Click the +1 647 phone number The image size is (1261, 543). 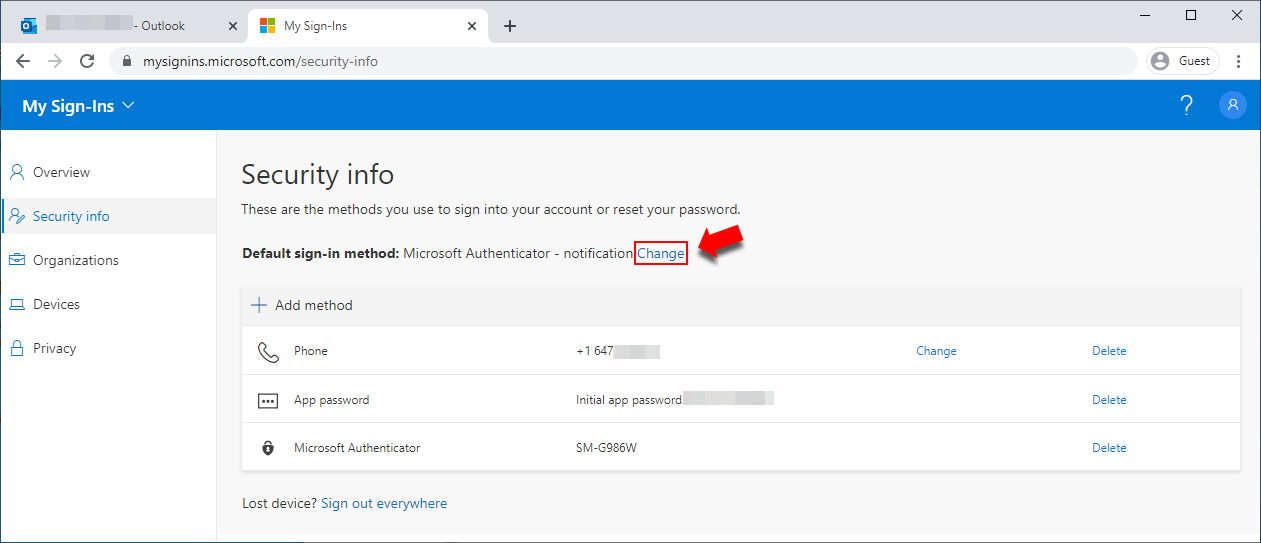pyautogui.click(x=595, y=351)
